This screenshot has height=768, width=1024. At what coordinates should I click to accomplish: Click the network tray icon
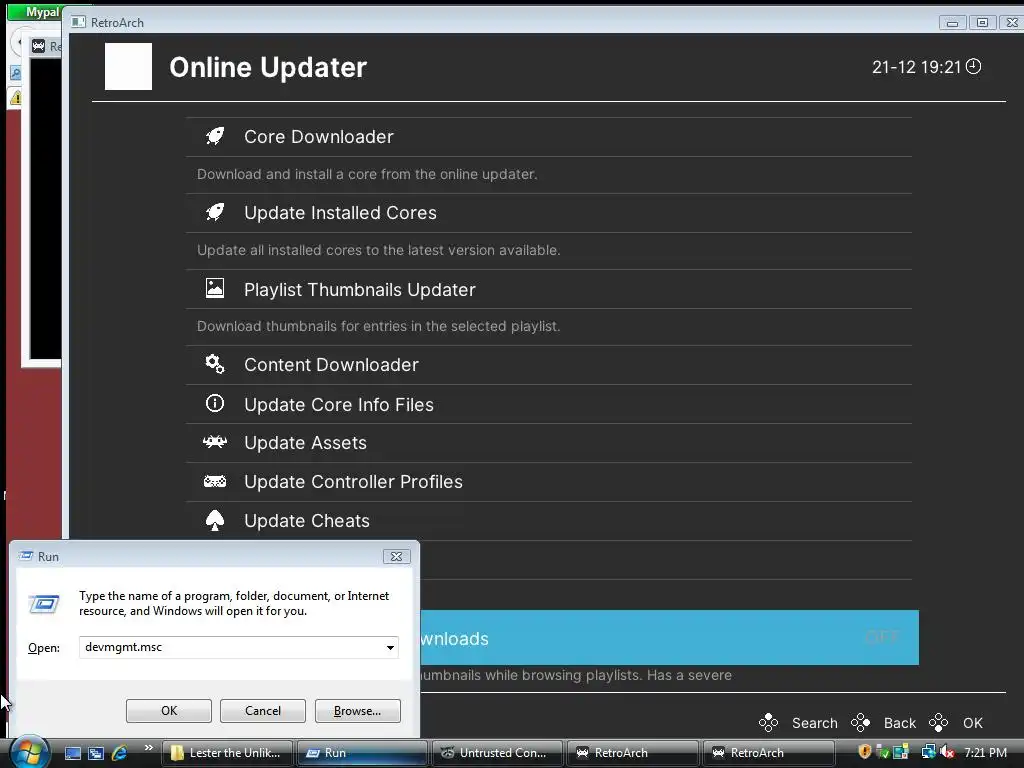(x=928, y=752)
